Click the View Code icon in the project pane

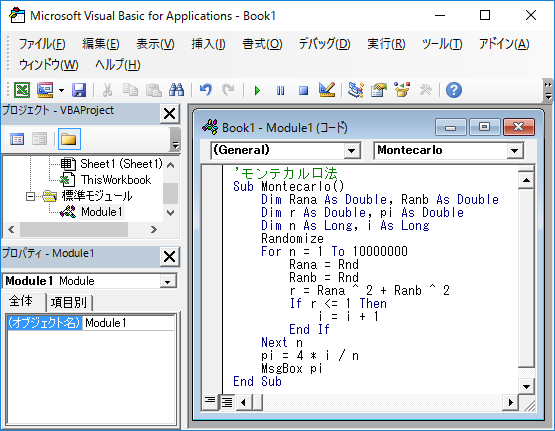pos(17,139)
